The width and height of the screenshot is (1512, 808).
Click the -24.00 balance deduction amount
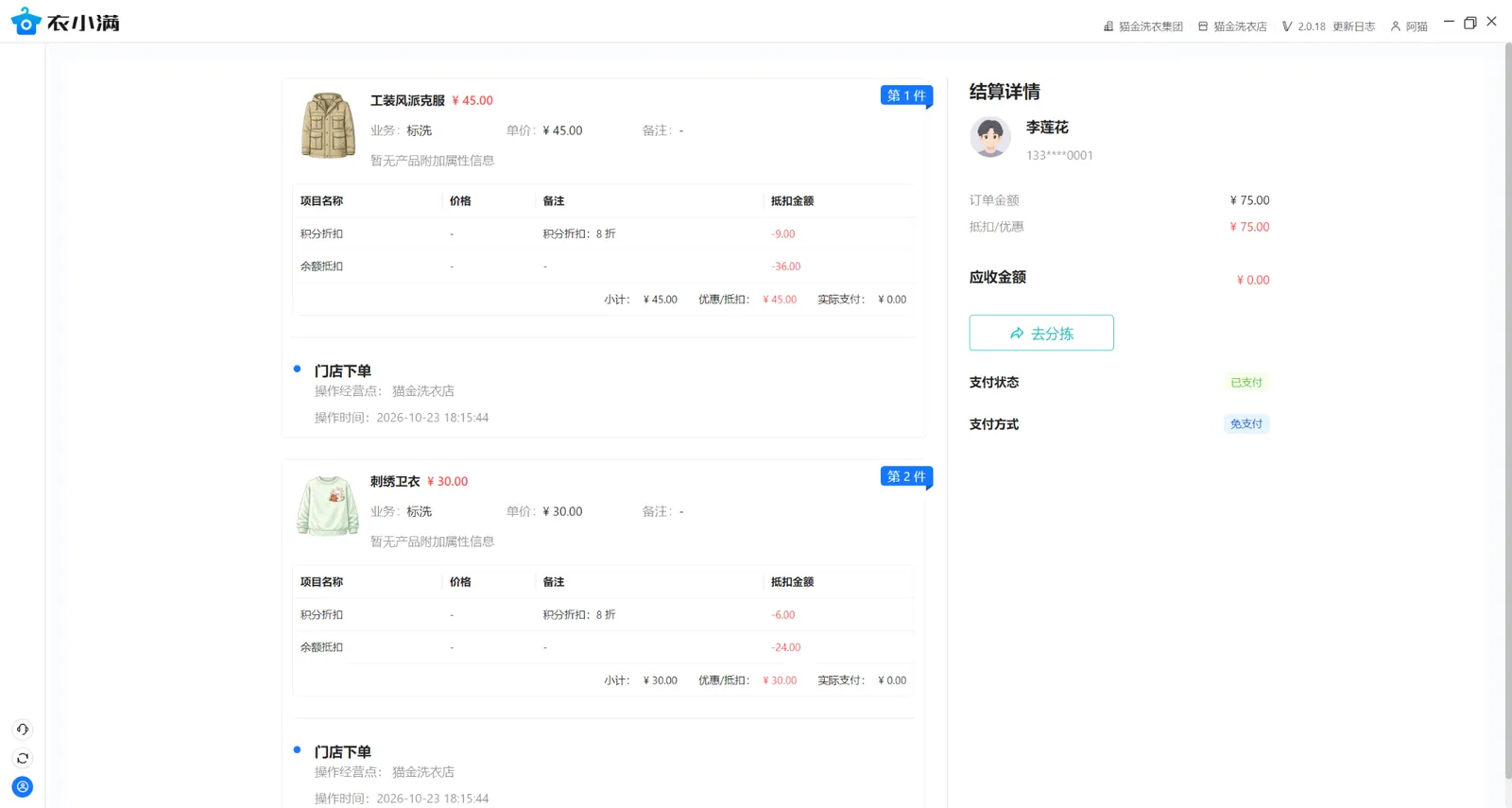[786, 647]
